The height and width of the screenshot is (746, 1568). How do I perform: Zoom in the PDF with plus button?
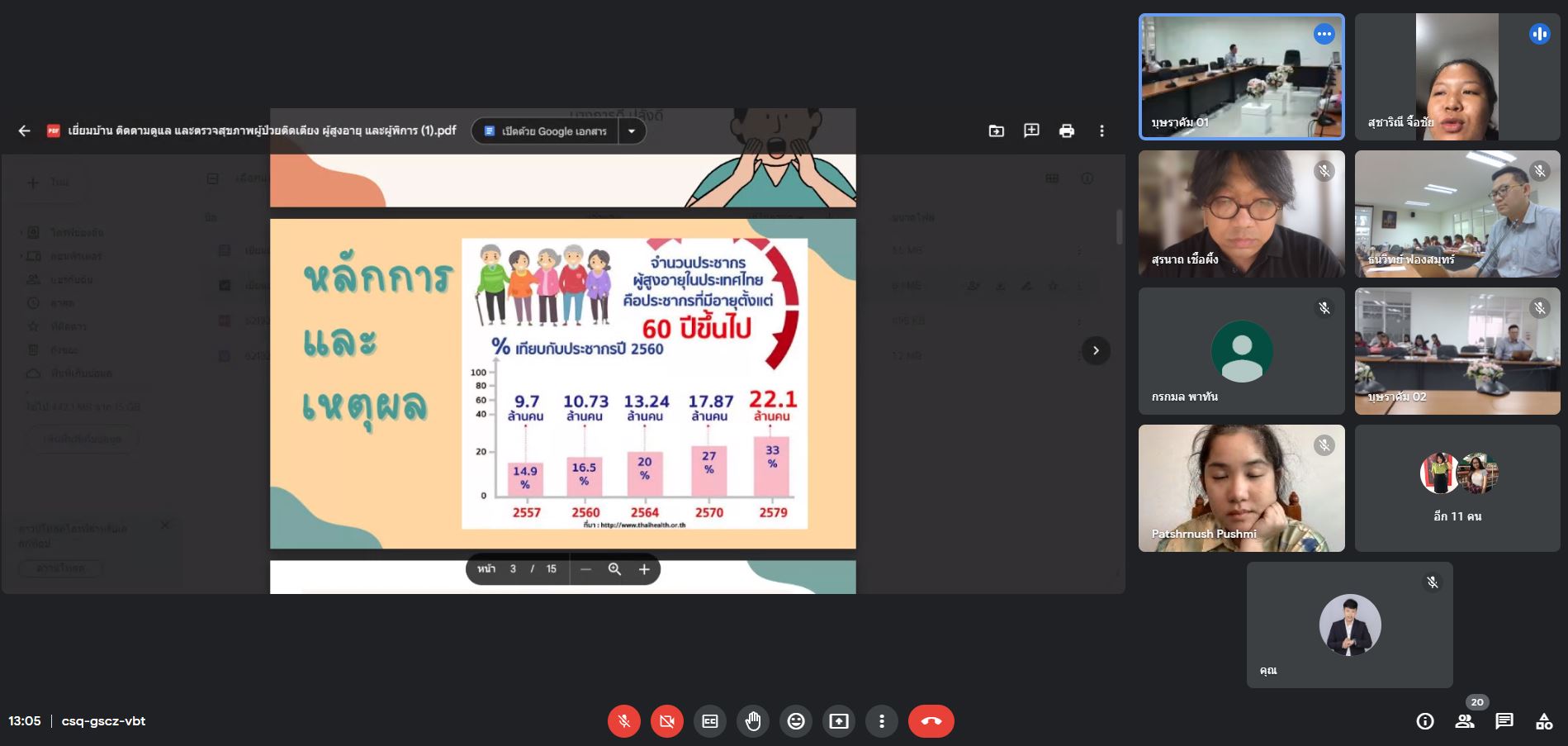click(644, 569)
